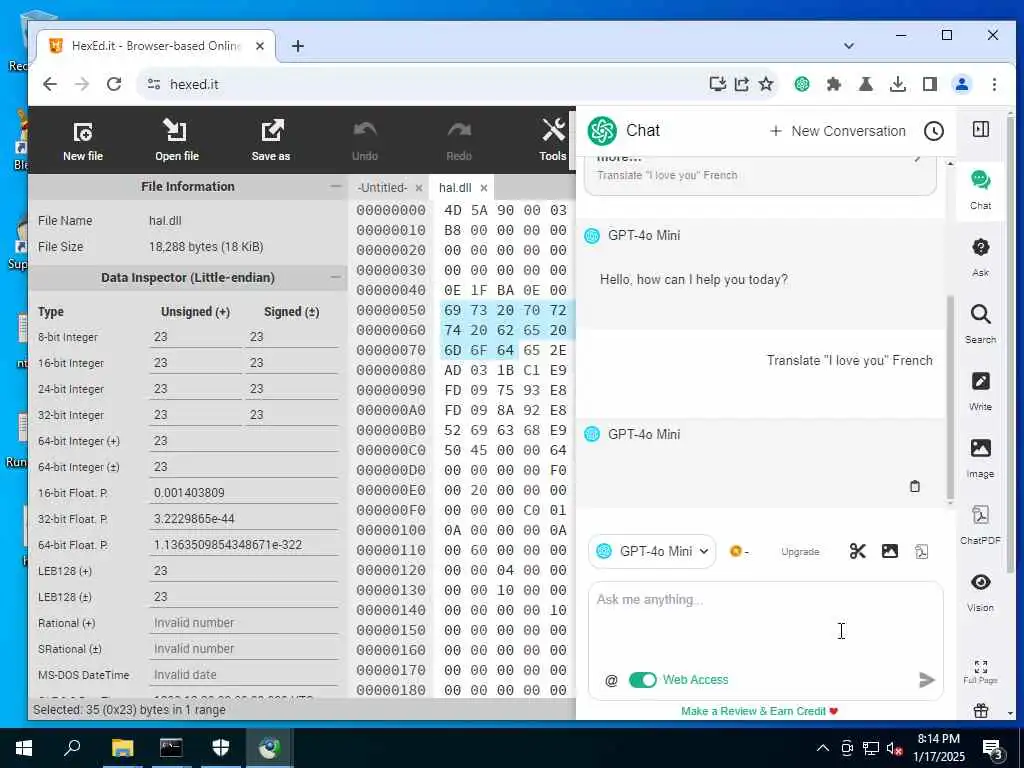Screen dimensions: 1024x768
Task: Start a New Conversation
Action: [837, 131]
